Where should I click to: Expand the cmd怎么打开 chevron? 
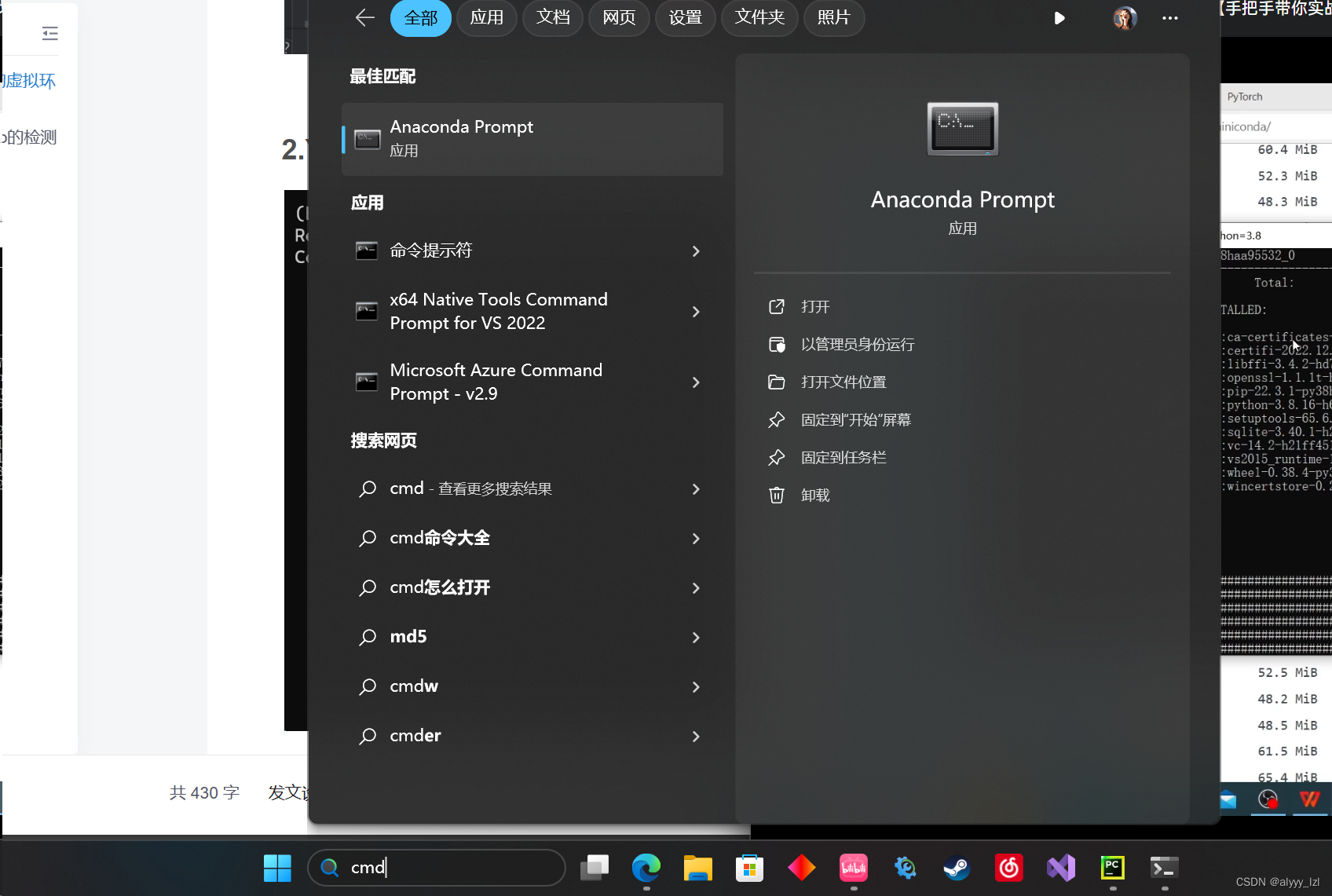pyautogui.click(x=696, y=588)
